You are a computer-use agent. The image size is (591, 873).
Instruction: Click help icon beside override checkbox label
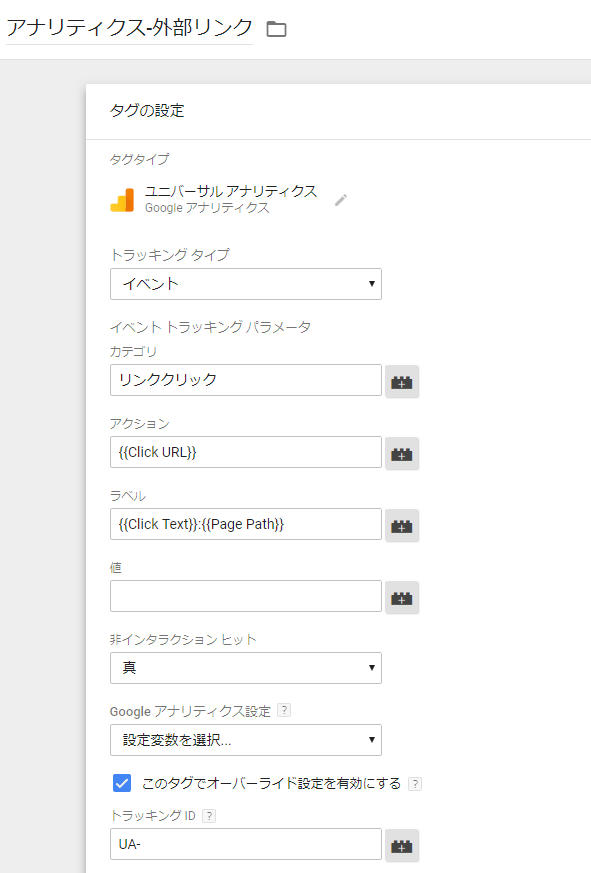click(x=415, y=783)
